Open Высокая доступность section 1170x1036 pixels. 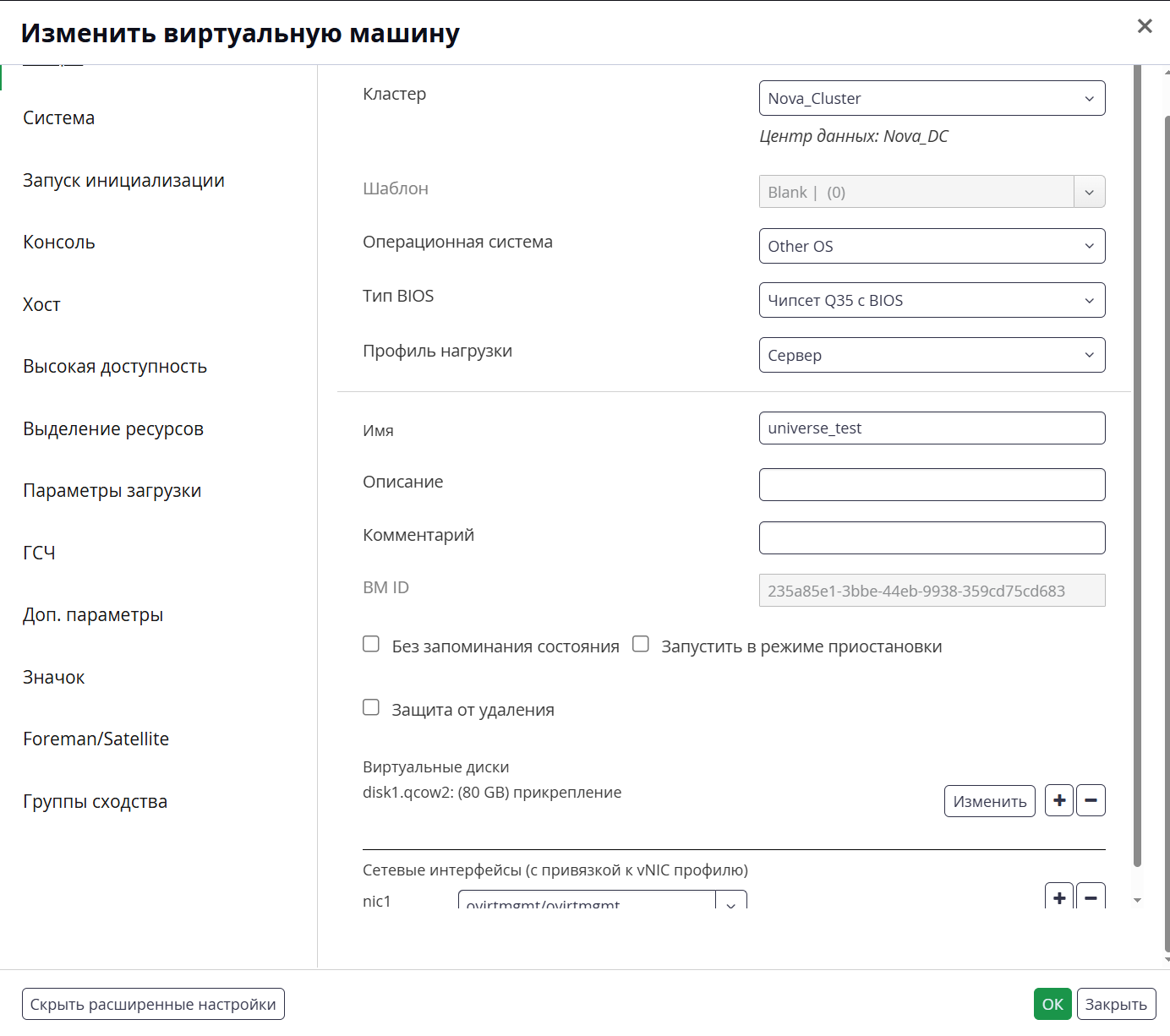point(115,367)
